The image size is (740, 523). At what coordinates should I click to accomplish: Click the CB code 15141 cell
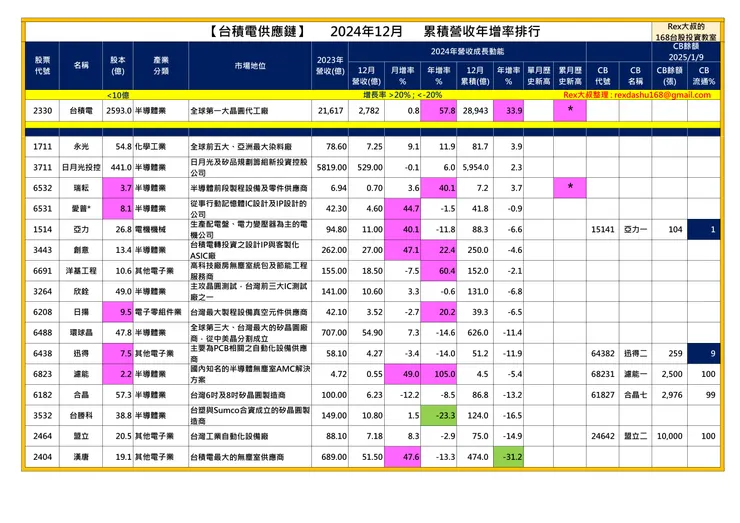603,229
